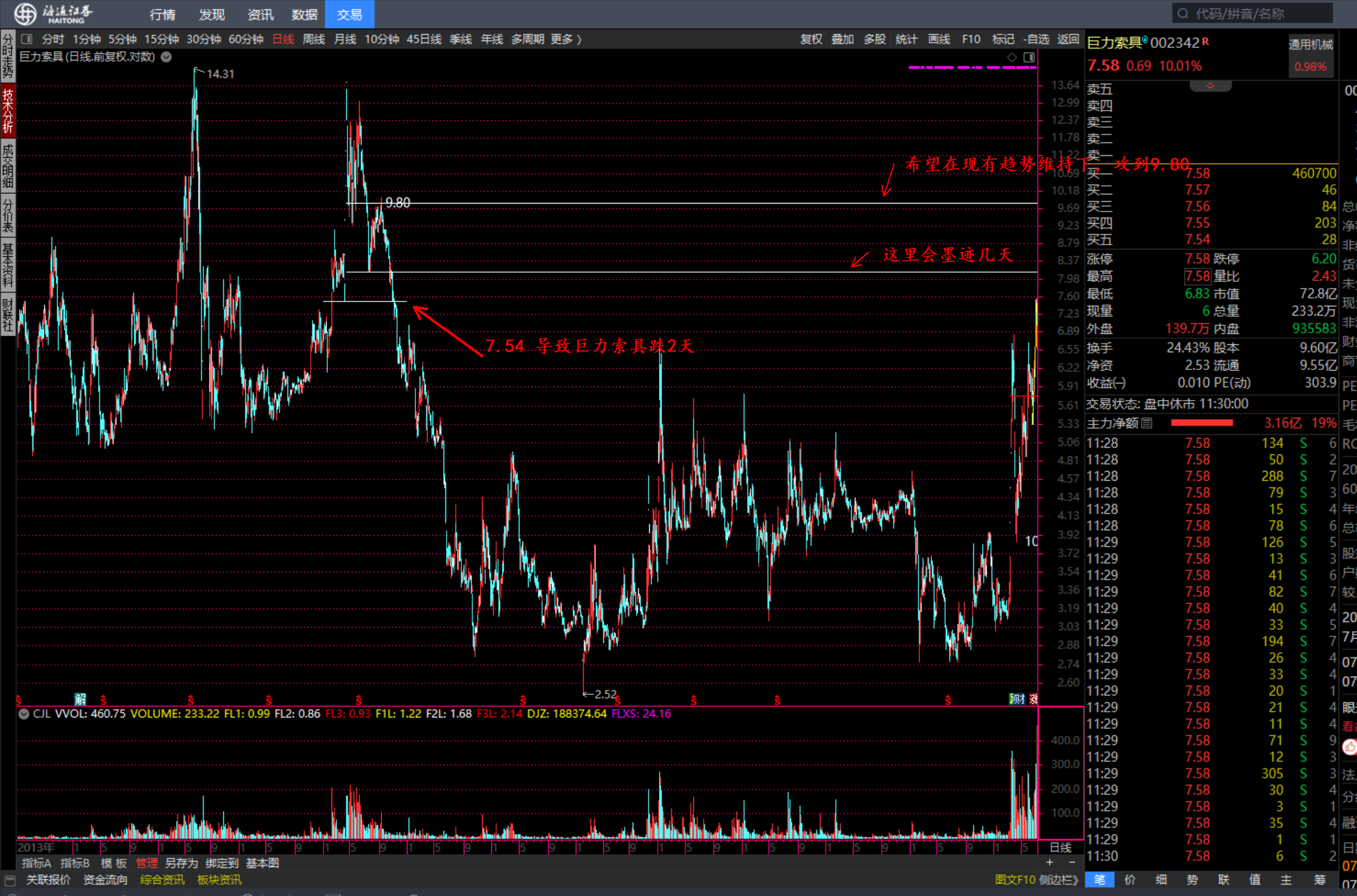Select the 财联社 side tab
Viewport: 1357px width, 896px height.
(8, 315)
